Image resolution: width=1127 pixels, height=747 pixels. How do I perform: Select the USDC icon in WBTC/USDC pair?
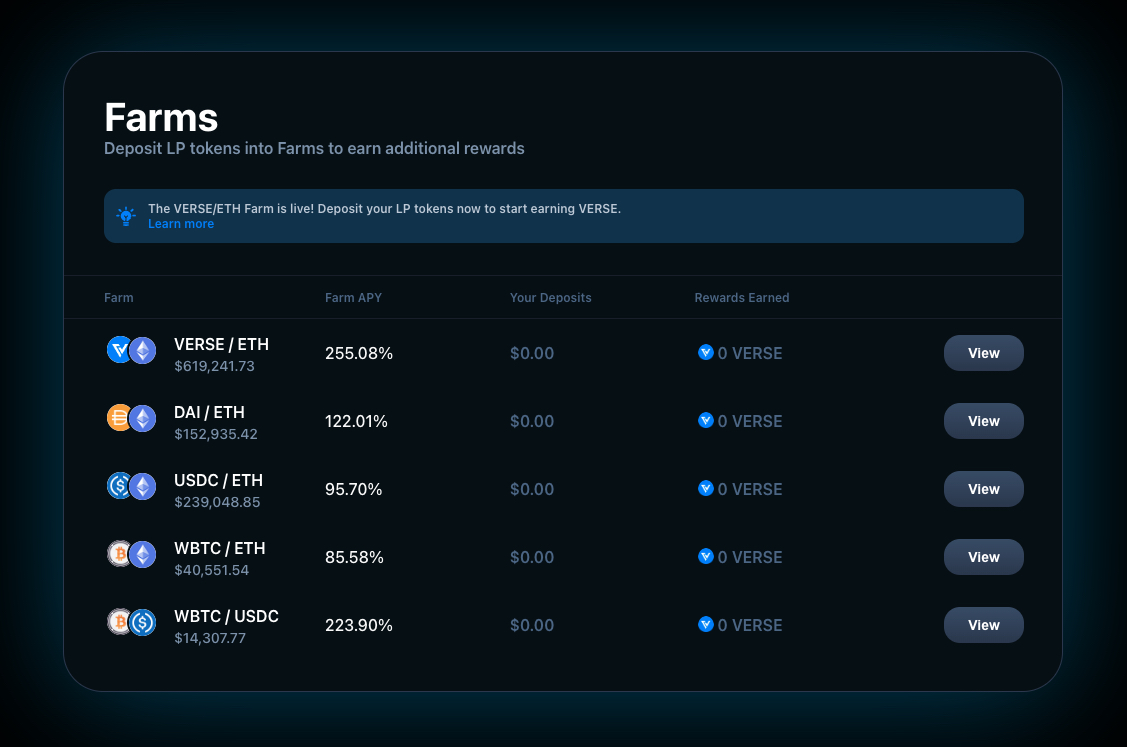pos(142,621)
